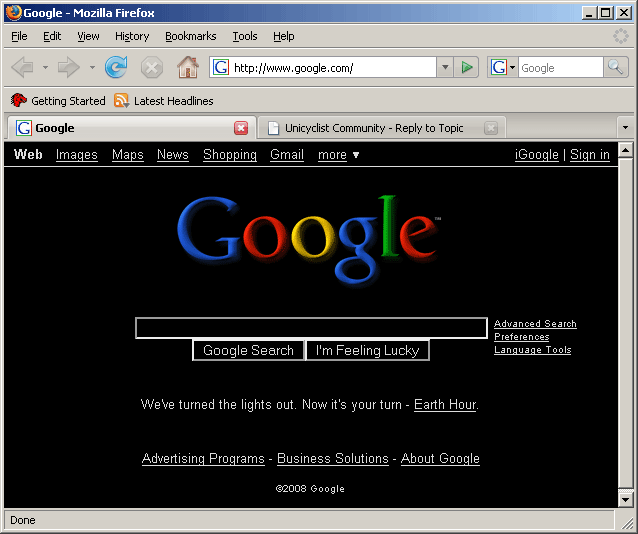Viewport: 638px width, 534px height.
Task: Click the throbber activity indicator
Action: click(621, 36)
